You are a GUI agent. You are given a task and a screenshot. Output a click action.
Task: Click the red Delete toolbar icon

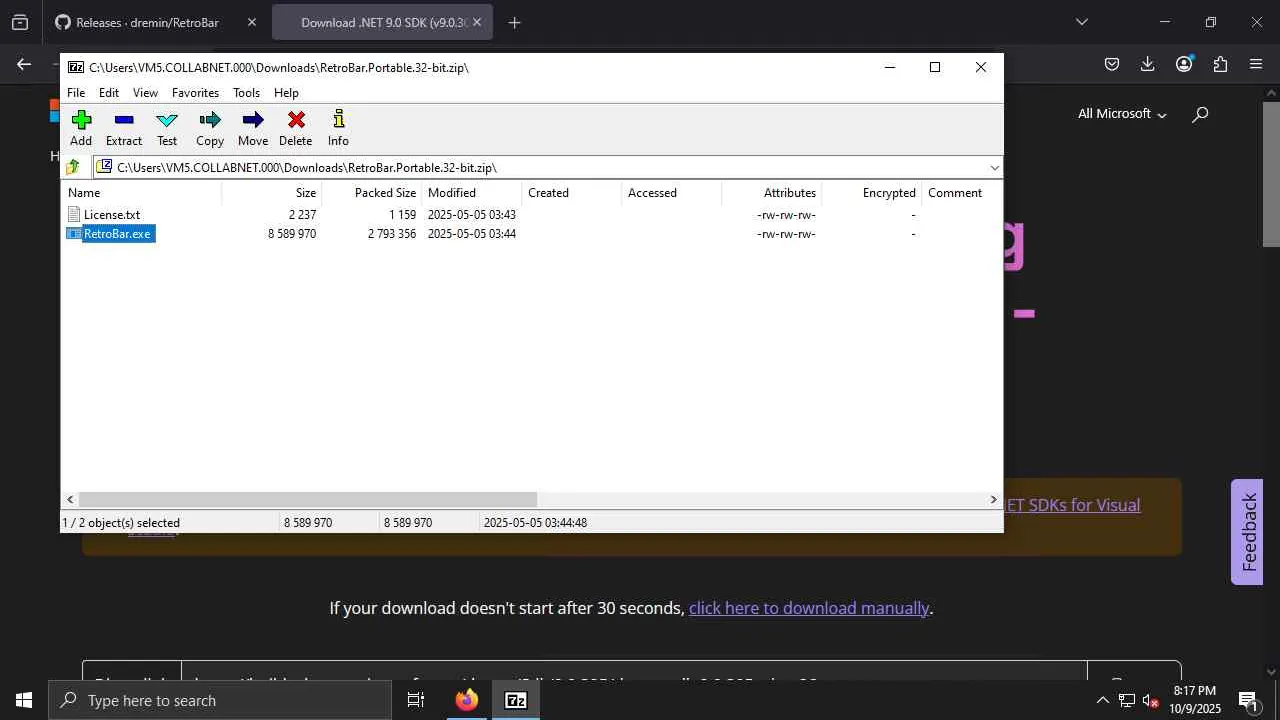296,120
